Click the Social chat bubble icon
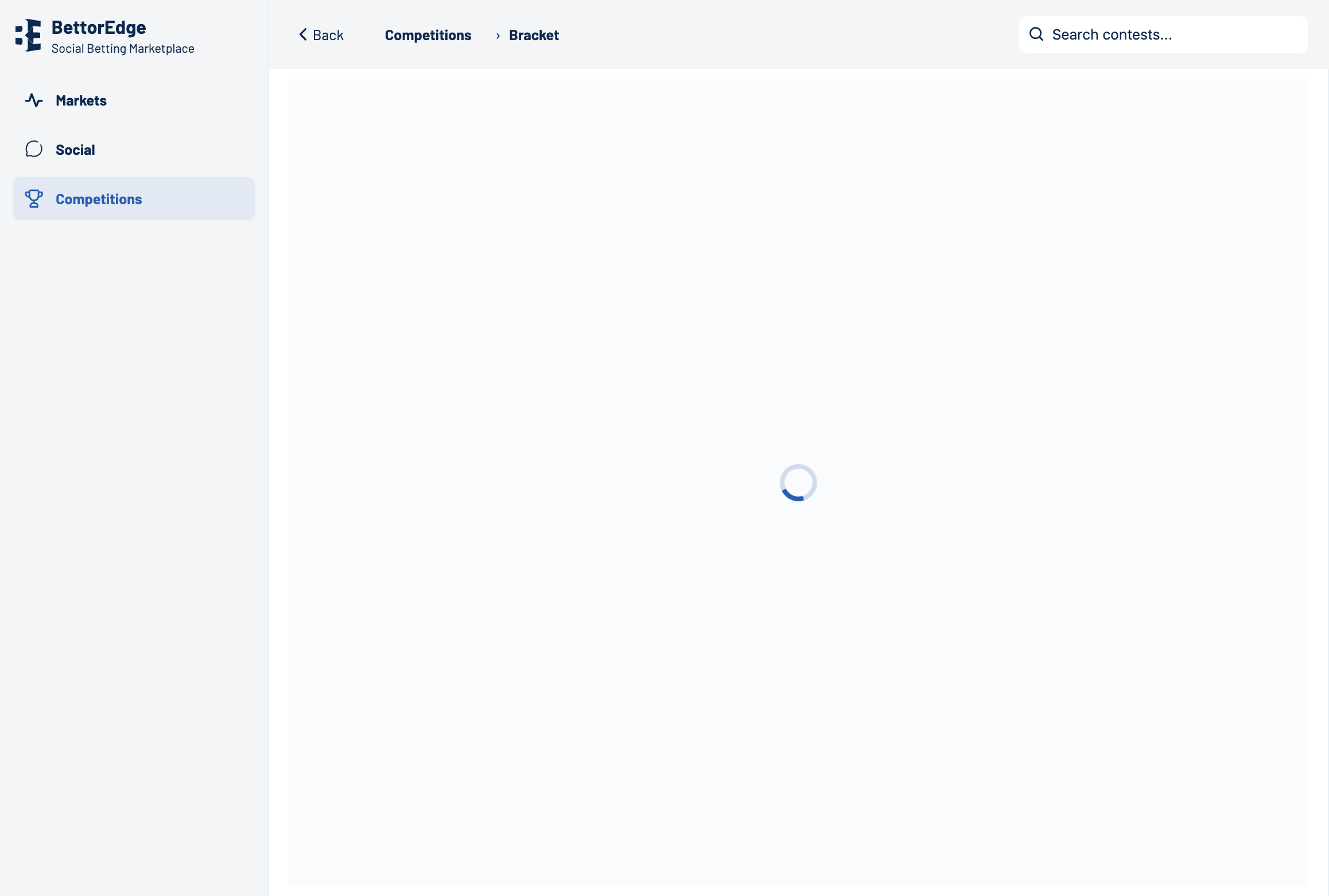The width and height of the screenshot is (1329, 896). (x=34, y=149)
